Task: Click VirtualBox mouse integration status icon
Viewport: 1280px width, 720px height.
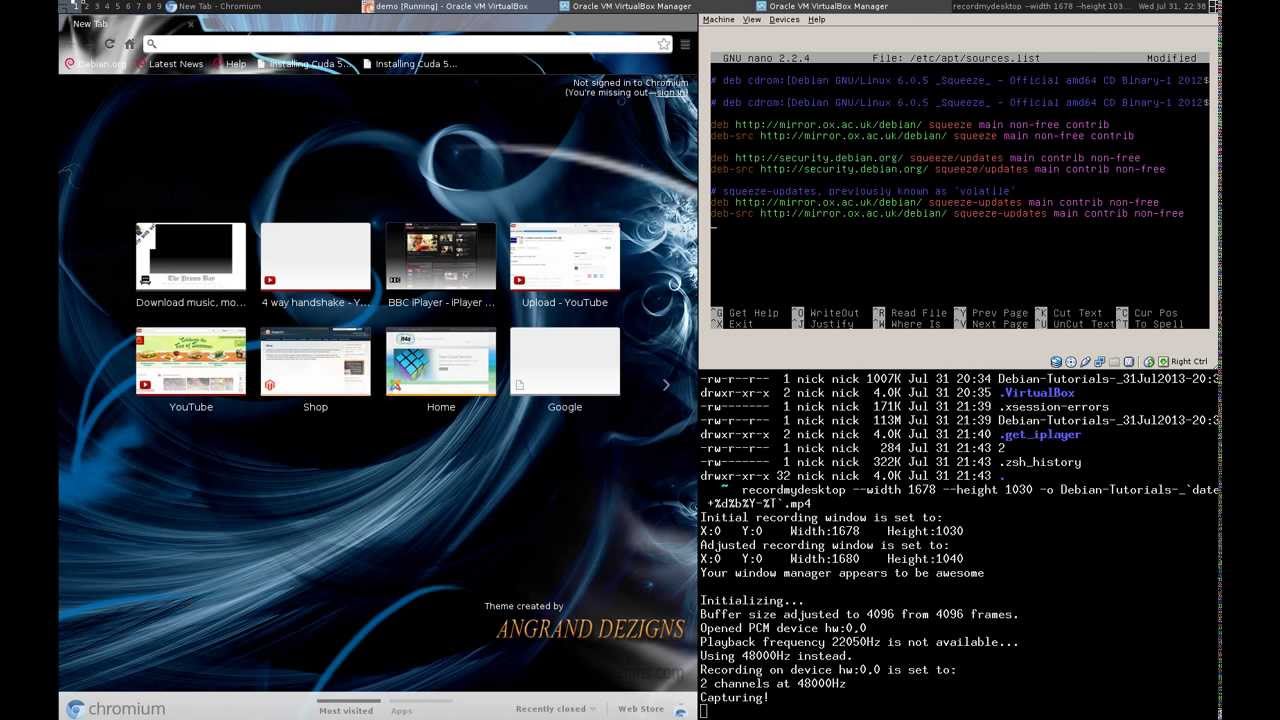Action: point(1149,362)
